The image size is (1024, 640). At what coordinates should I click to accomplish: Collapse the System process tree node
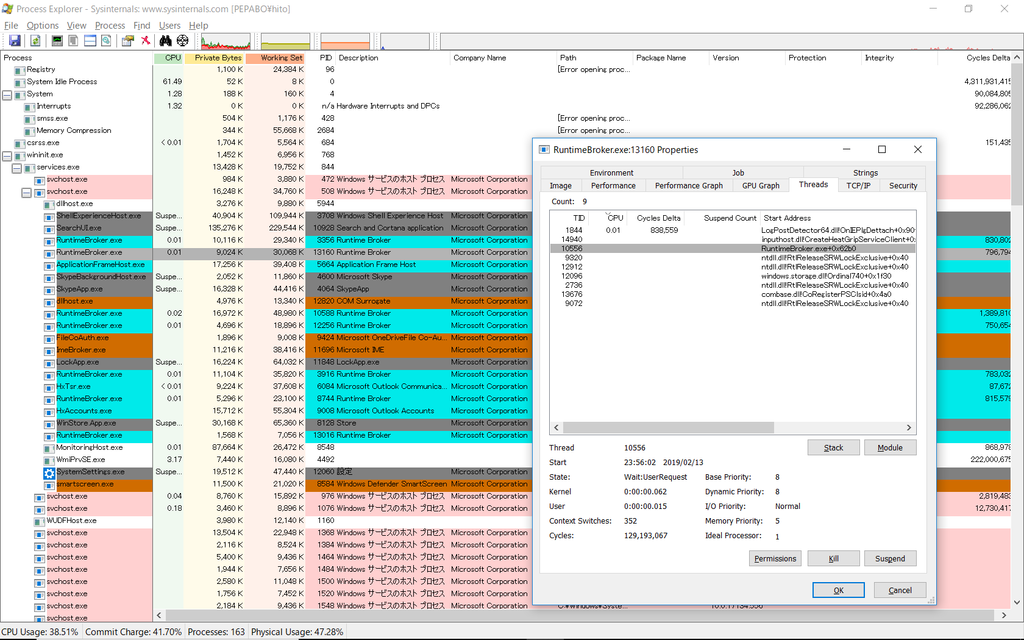pyautogui.click(x=7, y=94)
